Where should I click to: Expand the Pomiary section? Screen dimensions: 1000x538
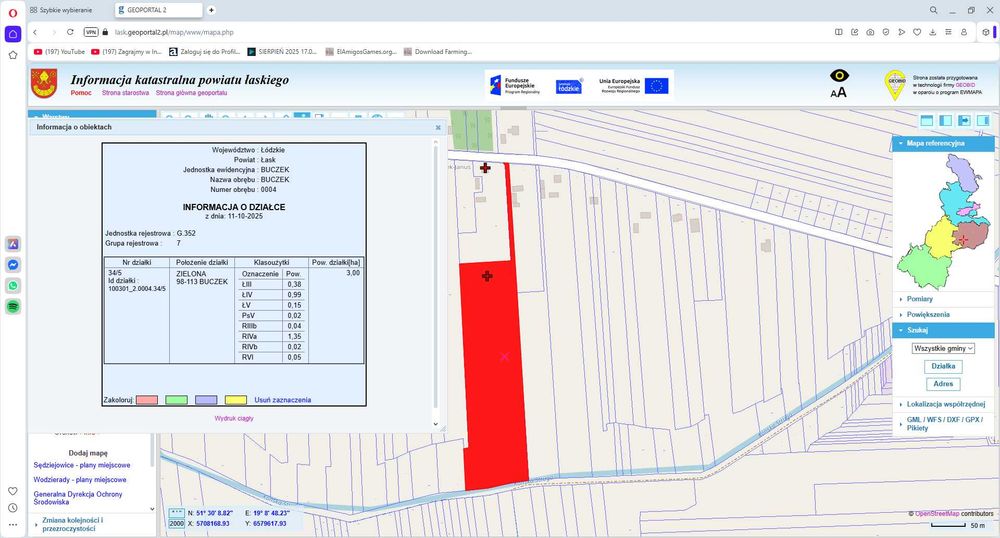pyautogui.click(x=921, y=299)
